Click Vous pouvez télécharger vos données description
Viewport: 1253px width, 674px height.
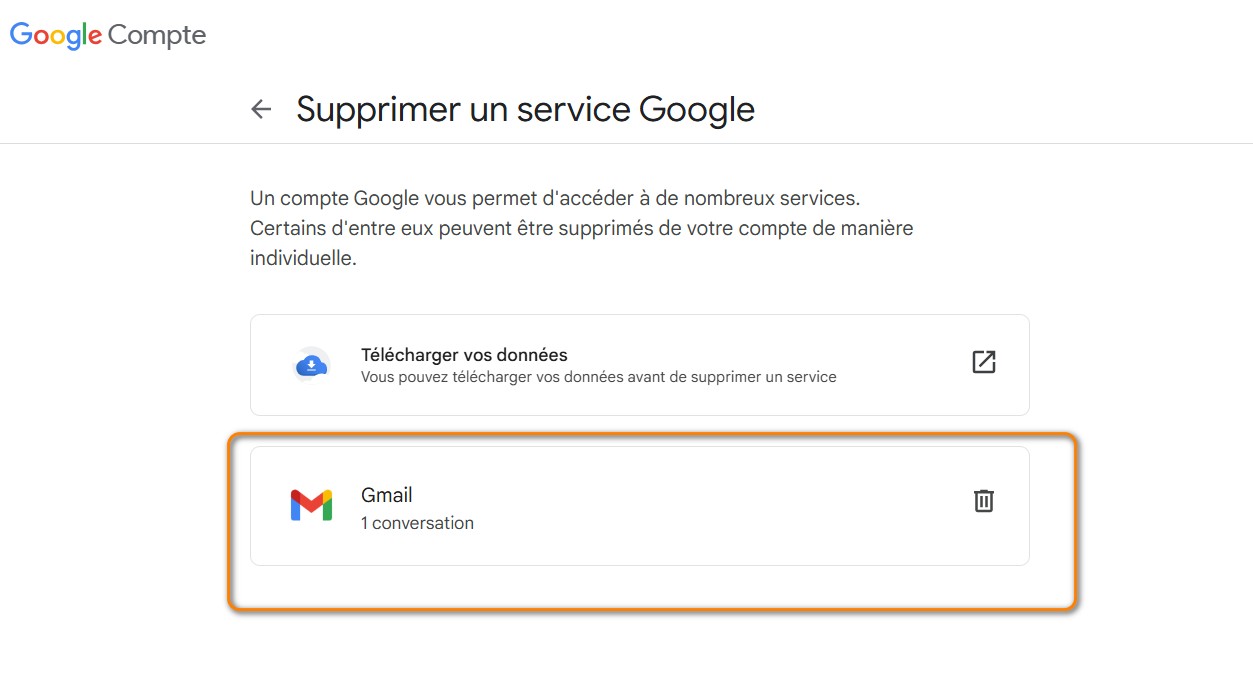598,377
